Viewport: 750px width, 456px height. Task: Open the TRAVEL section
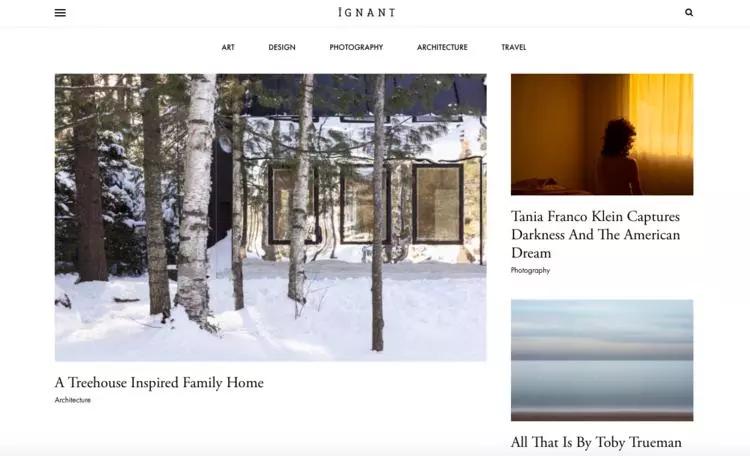[514, 47]
